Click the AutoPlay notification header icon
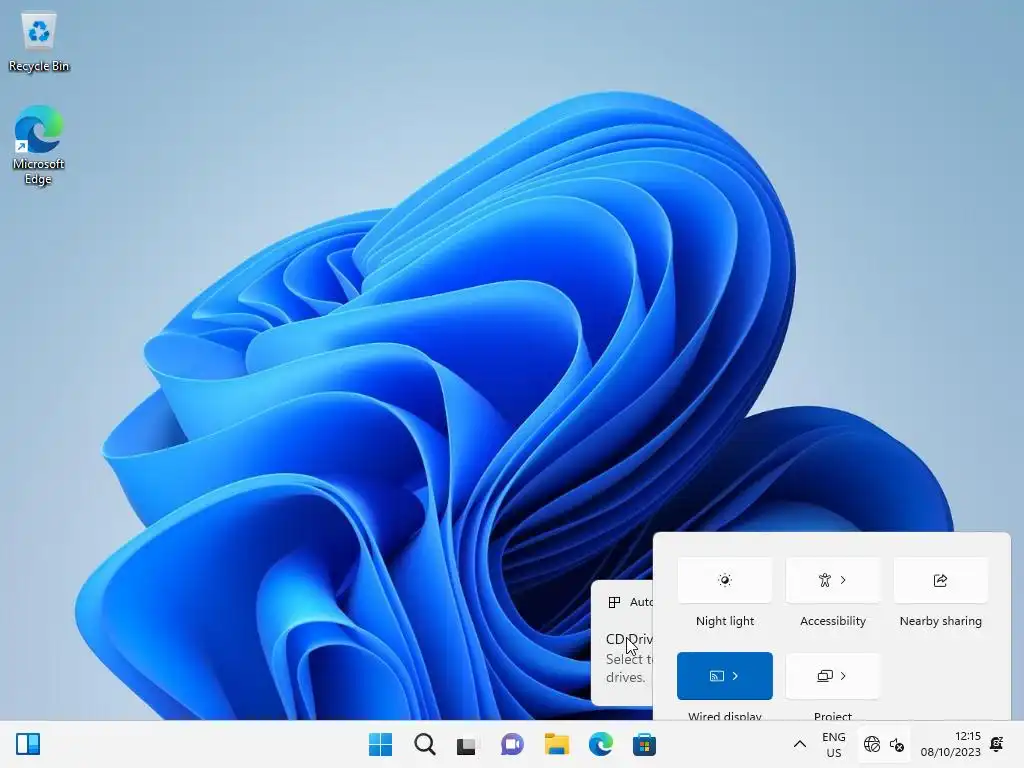This screenshot has height=768, width=1024. tap(614, 602)
